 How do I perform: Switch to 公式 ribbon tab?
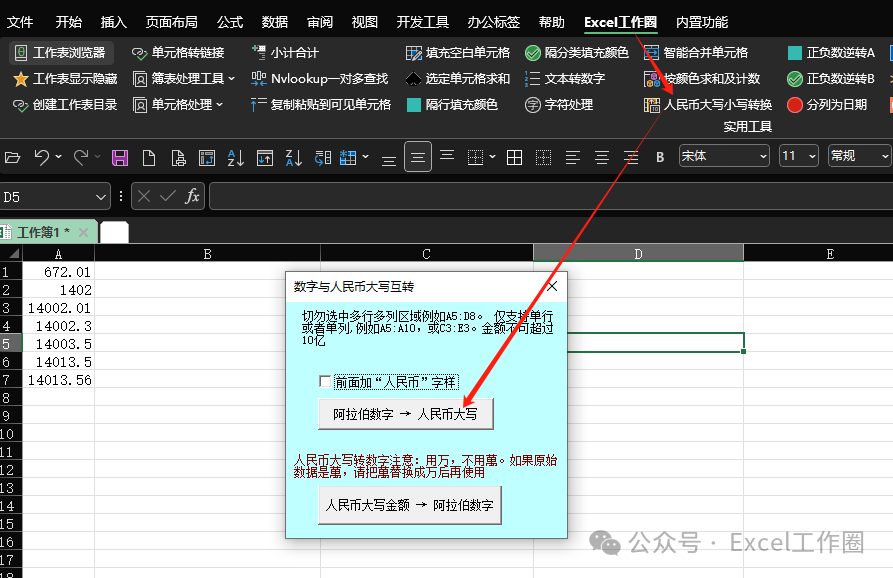(x=230, y=22)
